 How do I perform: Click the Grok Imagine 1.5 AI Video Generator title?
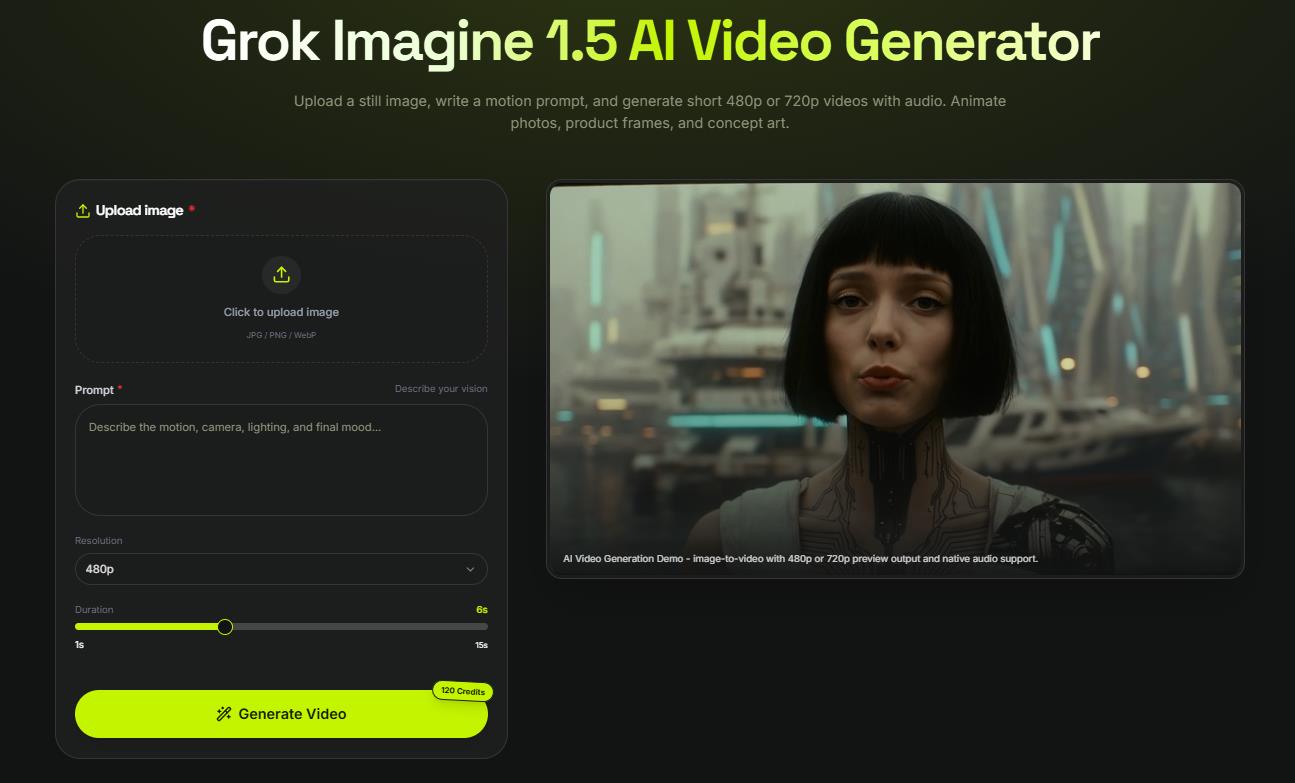(650, 42)
